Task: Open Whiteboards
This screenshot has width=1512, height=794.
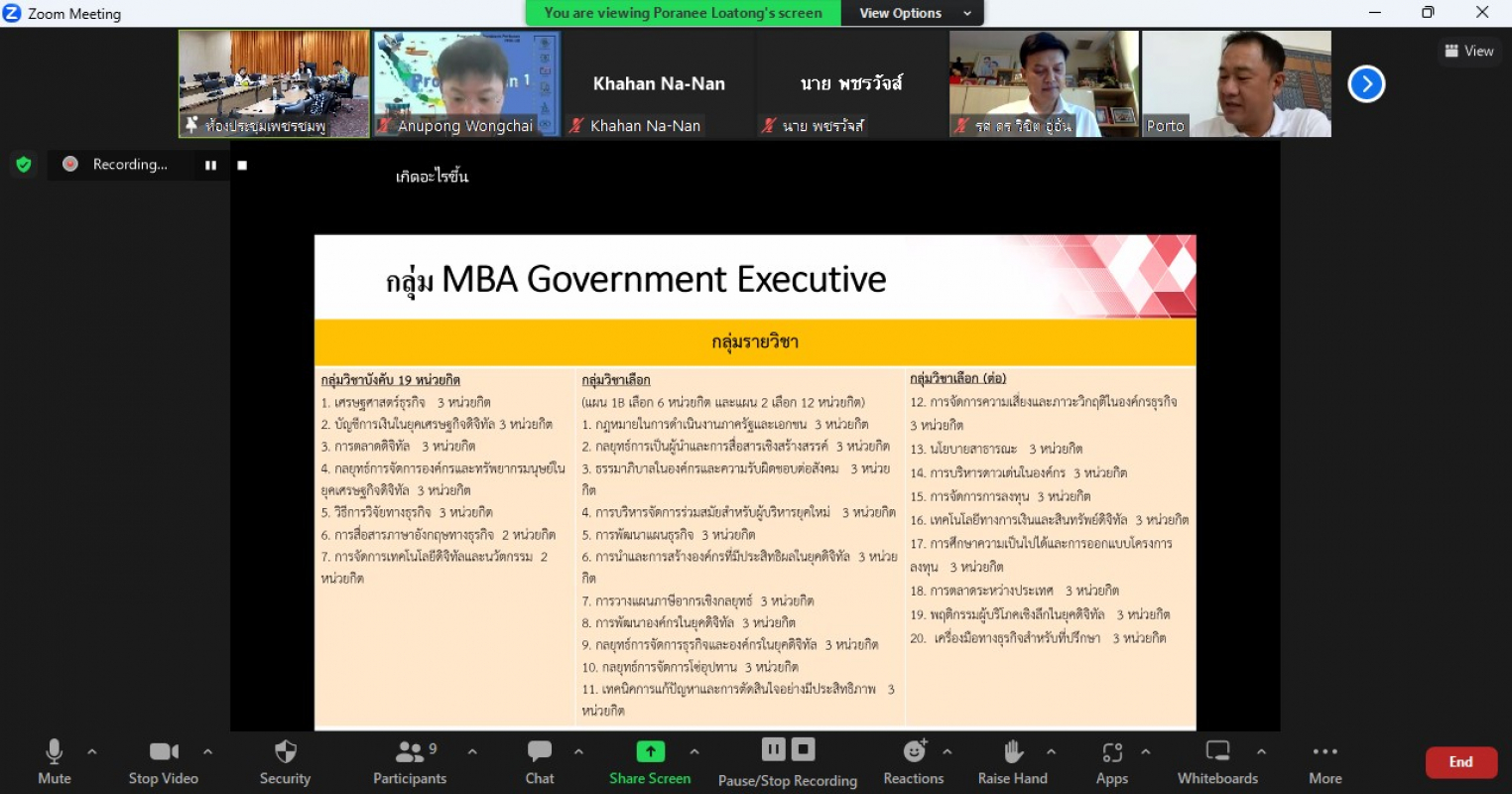Action: [x=1217, y=762]
